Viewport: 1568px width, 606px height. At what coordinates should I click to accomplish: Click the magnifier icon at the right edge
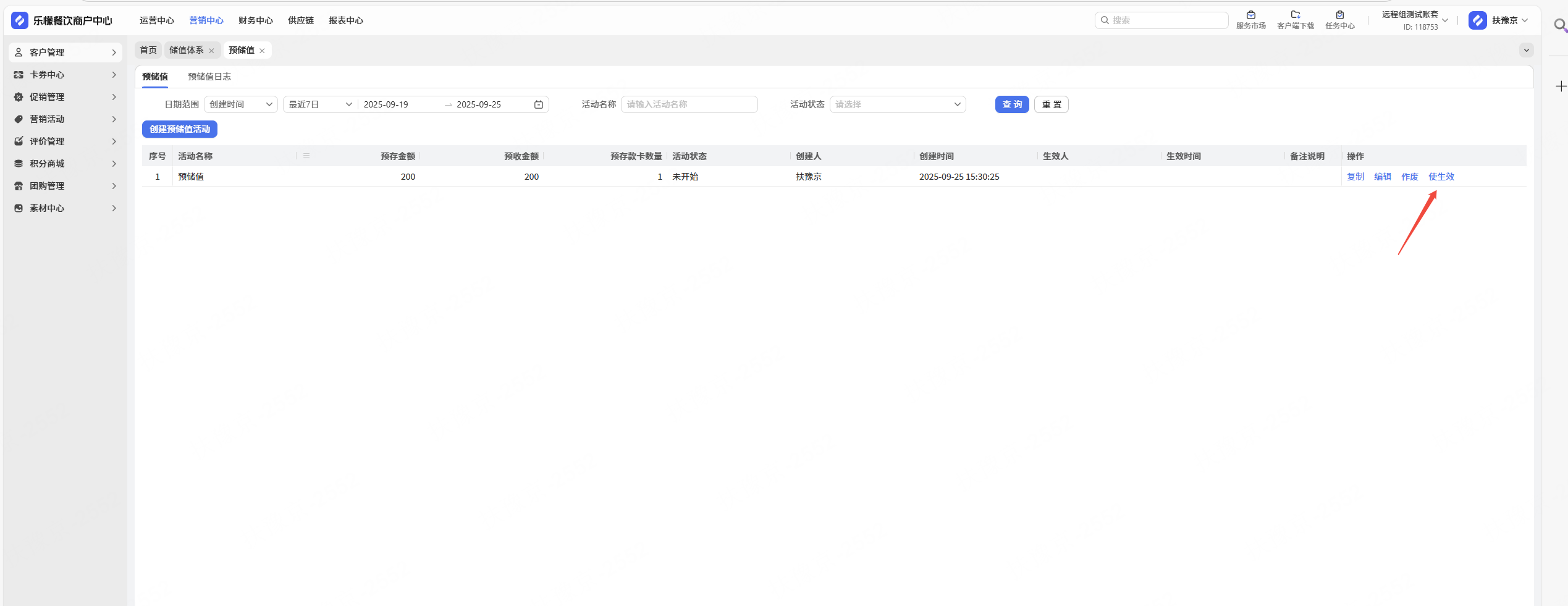click(1561, 25)
